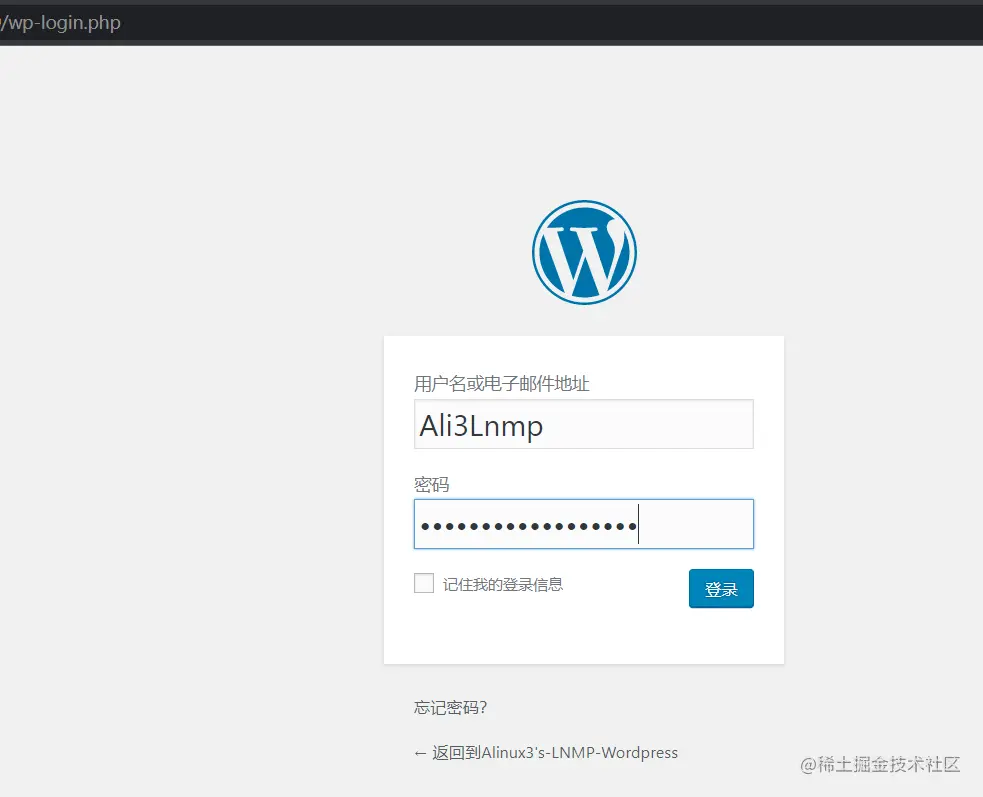Click into the password field
983x797 pixels.
point(584,524)
